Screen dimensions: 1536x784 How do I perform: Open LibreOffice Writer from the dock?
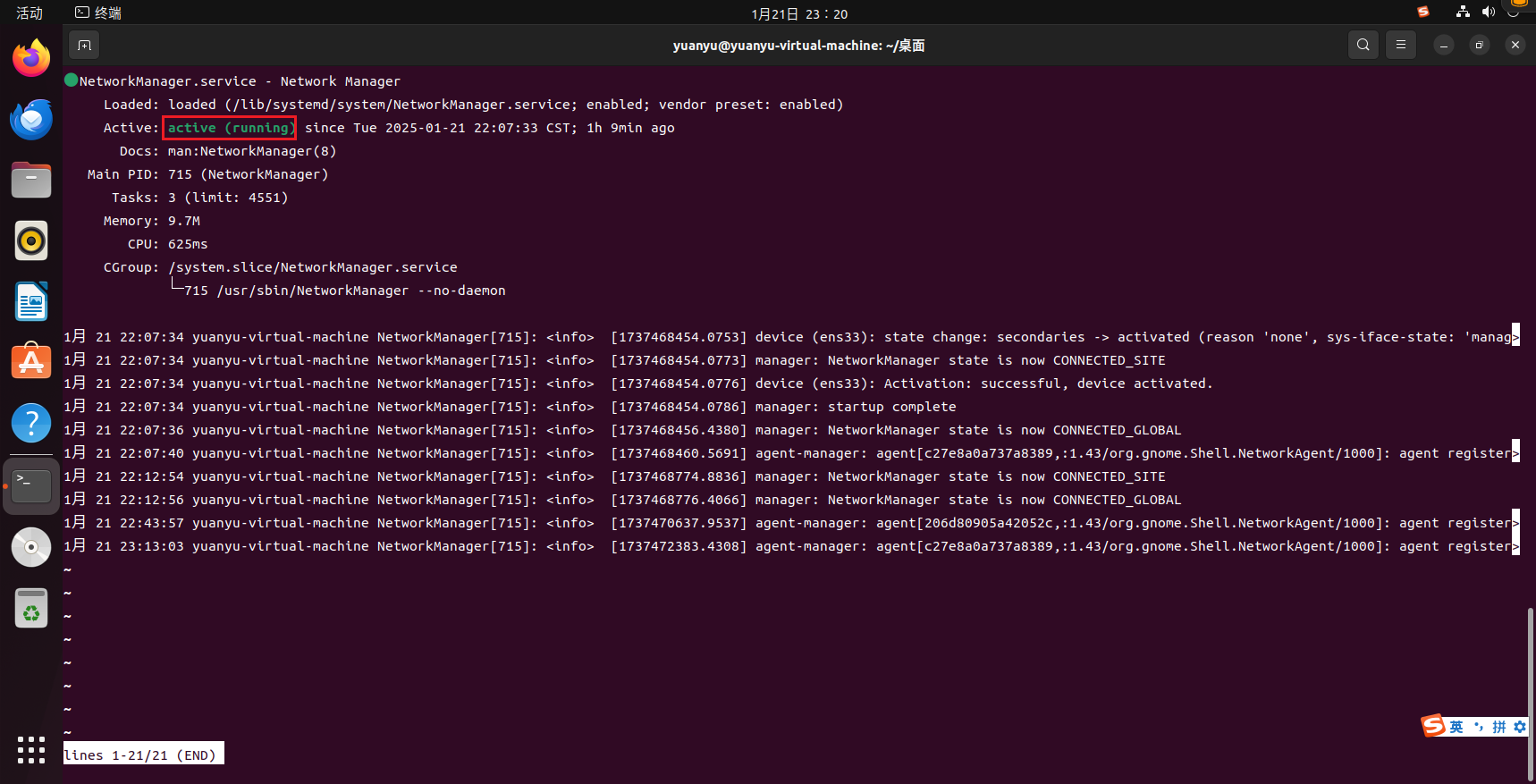click(31, 301)
